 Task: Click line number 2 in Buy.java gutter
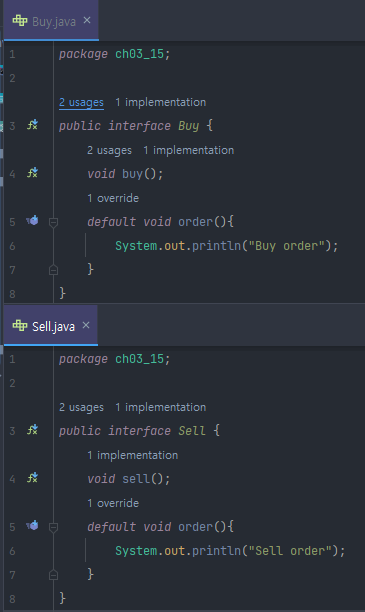pyautogui.click(x=12, y=78)
